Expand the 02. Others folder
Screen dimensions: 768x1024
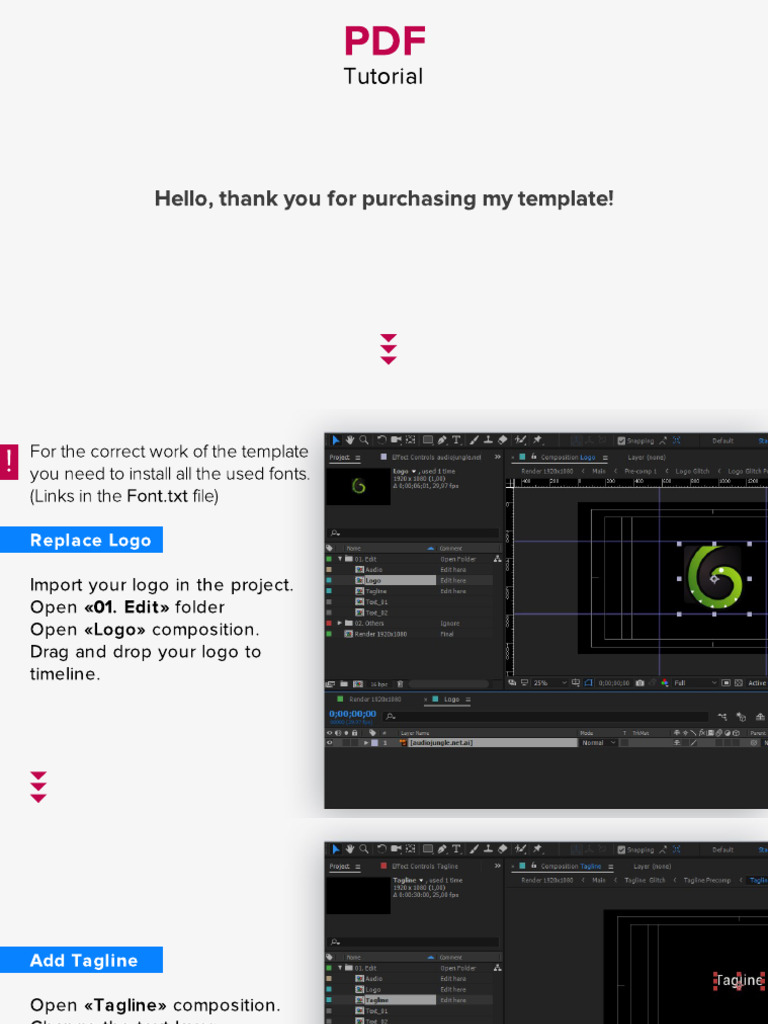pos(340,623)
